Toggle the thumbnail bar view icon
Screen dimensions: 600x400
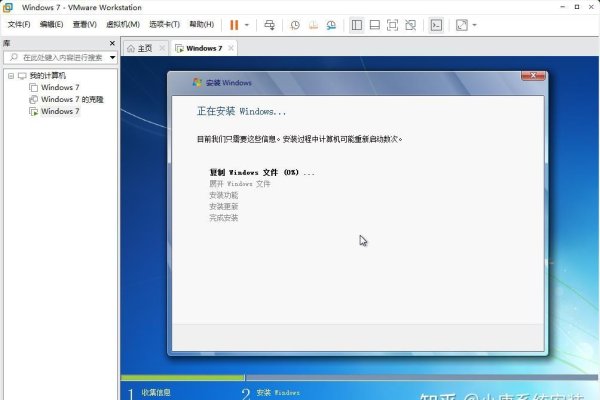pyautogui.click(x=374, y=24)
